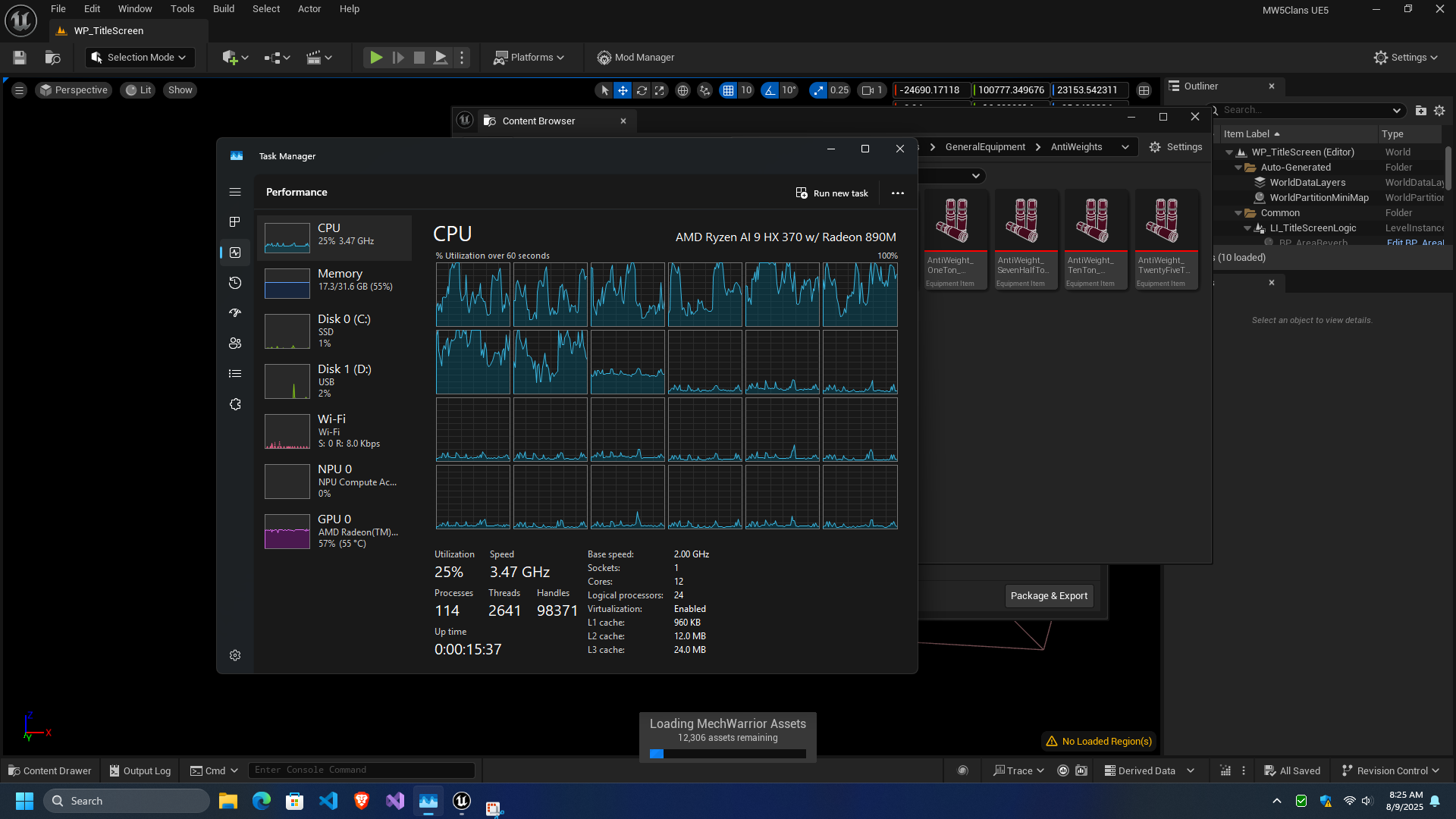1456x819 pixels.
Task: Open the Actor menu
Action: (309, 9)
